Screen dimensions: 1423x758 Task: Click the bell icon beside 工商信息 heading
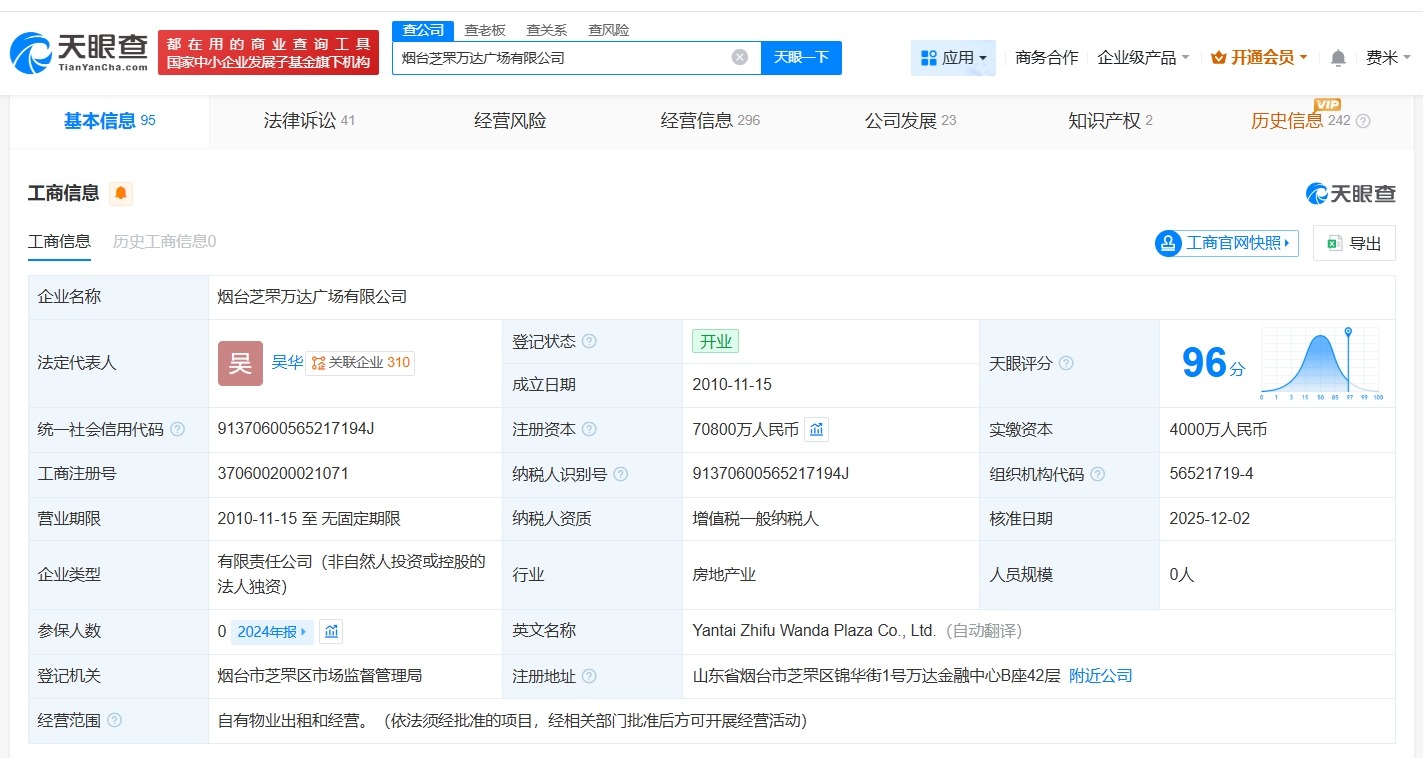[120, 193]
